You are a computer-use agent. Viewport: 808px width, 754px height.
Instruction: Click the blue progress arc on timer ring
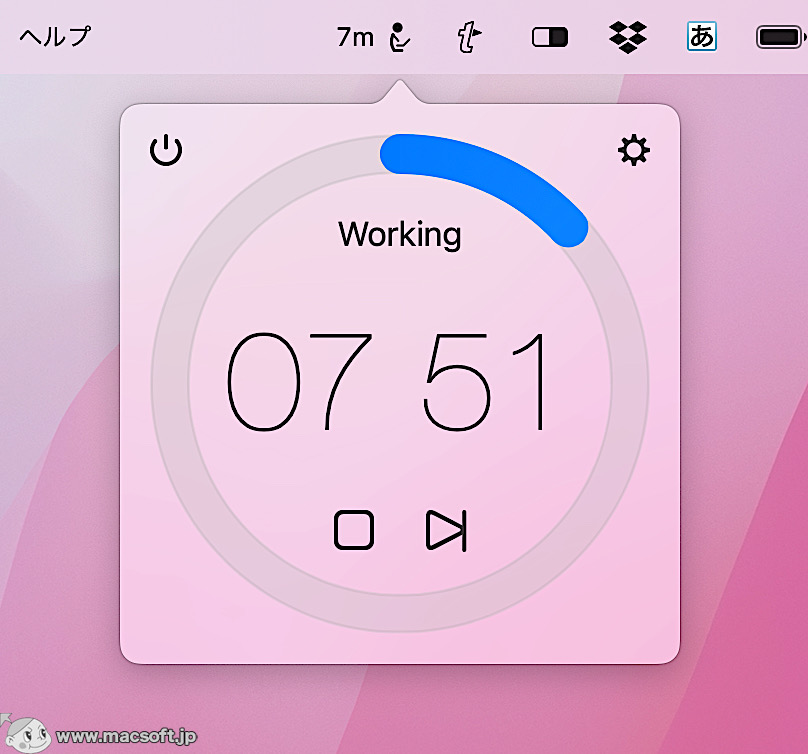(495, 178)
